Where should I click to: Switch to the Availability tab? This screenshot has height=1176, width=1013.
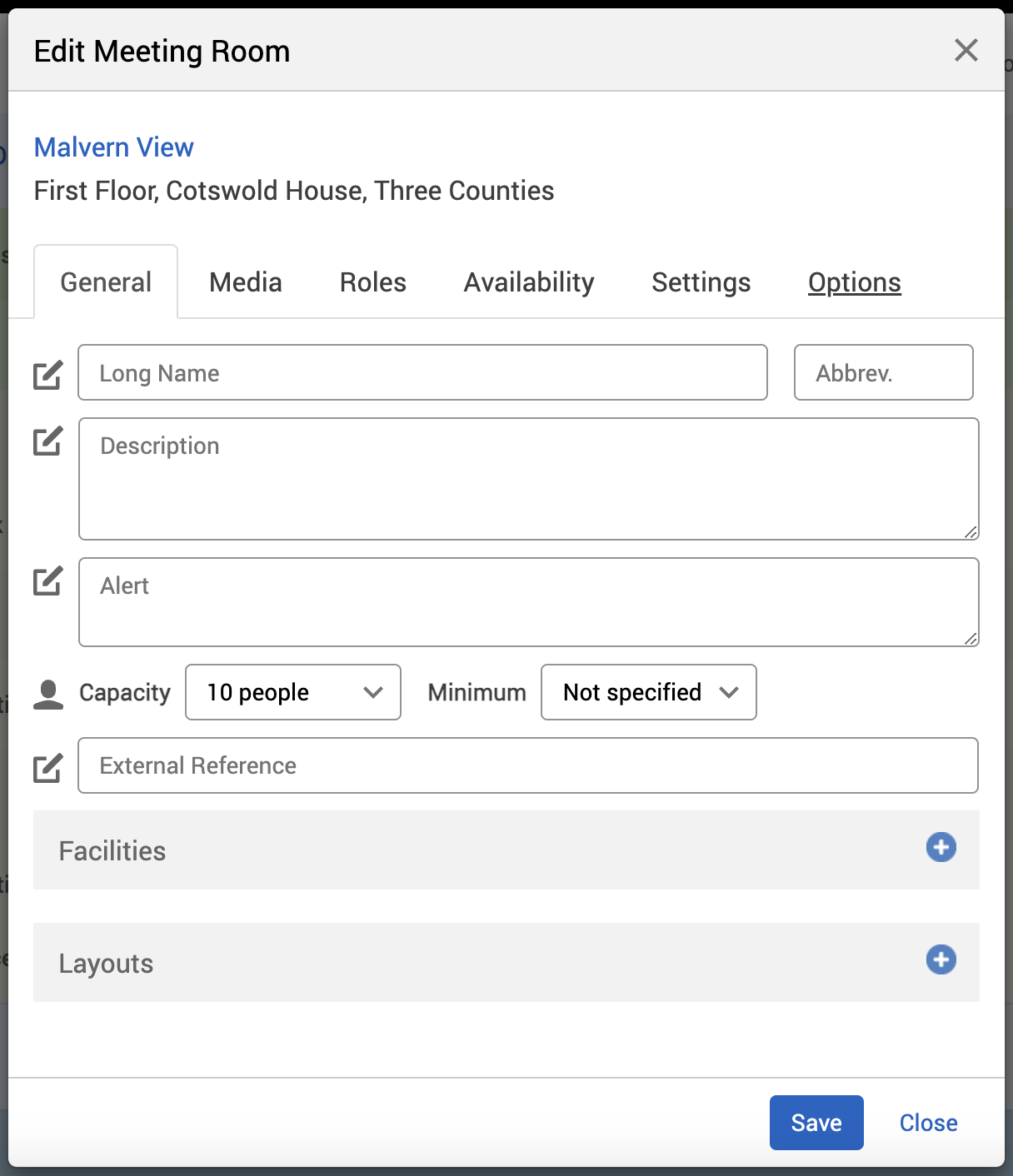(529, 282)
